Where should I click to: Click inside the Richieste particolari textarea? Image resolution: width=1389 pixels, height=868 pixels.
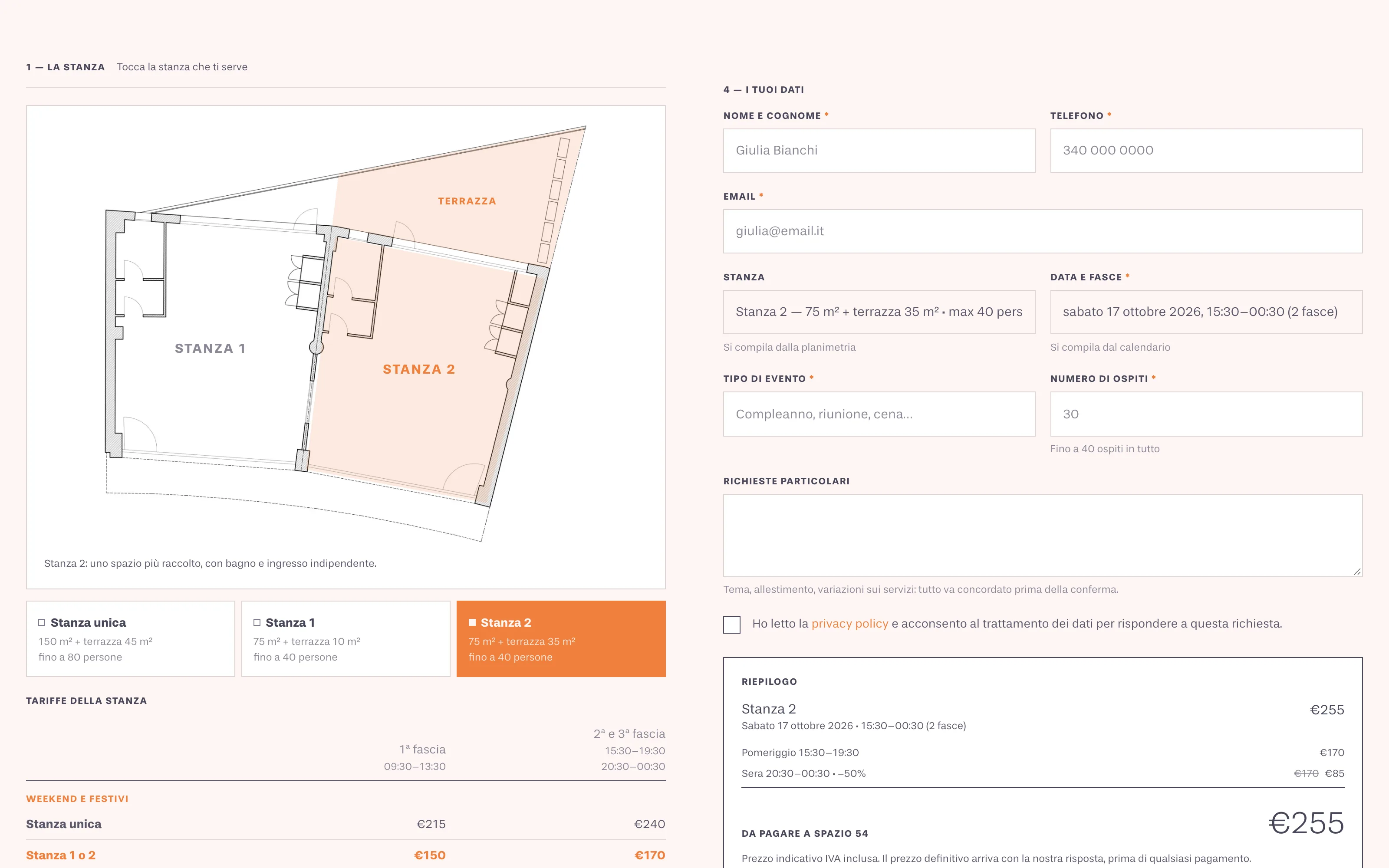(1043, 535)
